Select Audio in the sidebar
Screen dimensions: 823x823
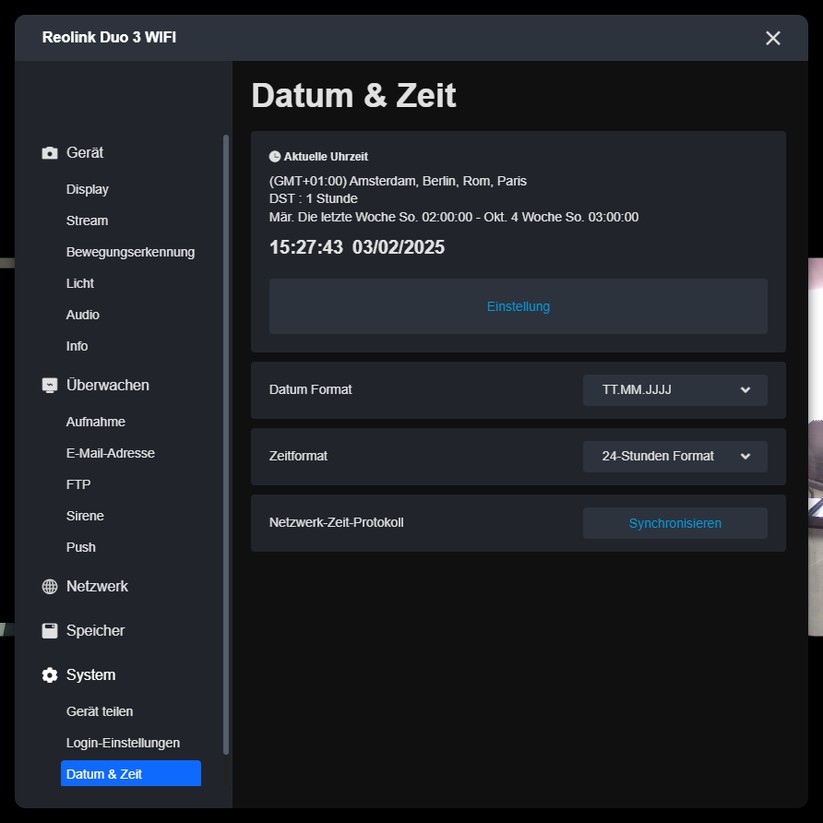point(82,314)
